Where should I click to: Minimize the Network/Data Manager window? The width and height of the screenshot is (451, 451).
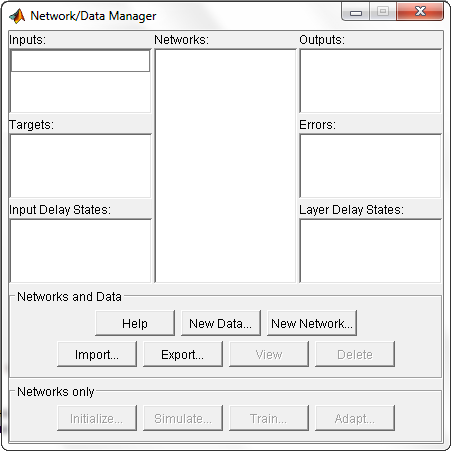[x=356, y=12]
